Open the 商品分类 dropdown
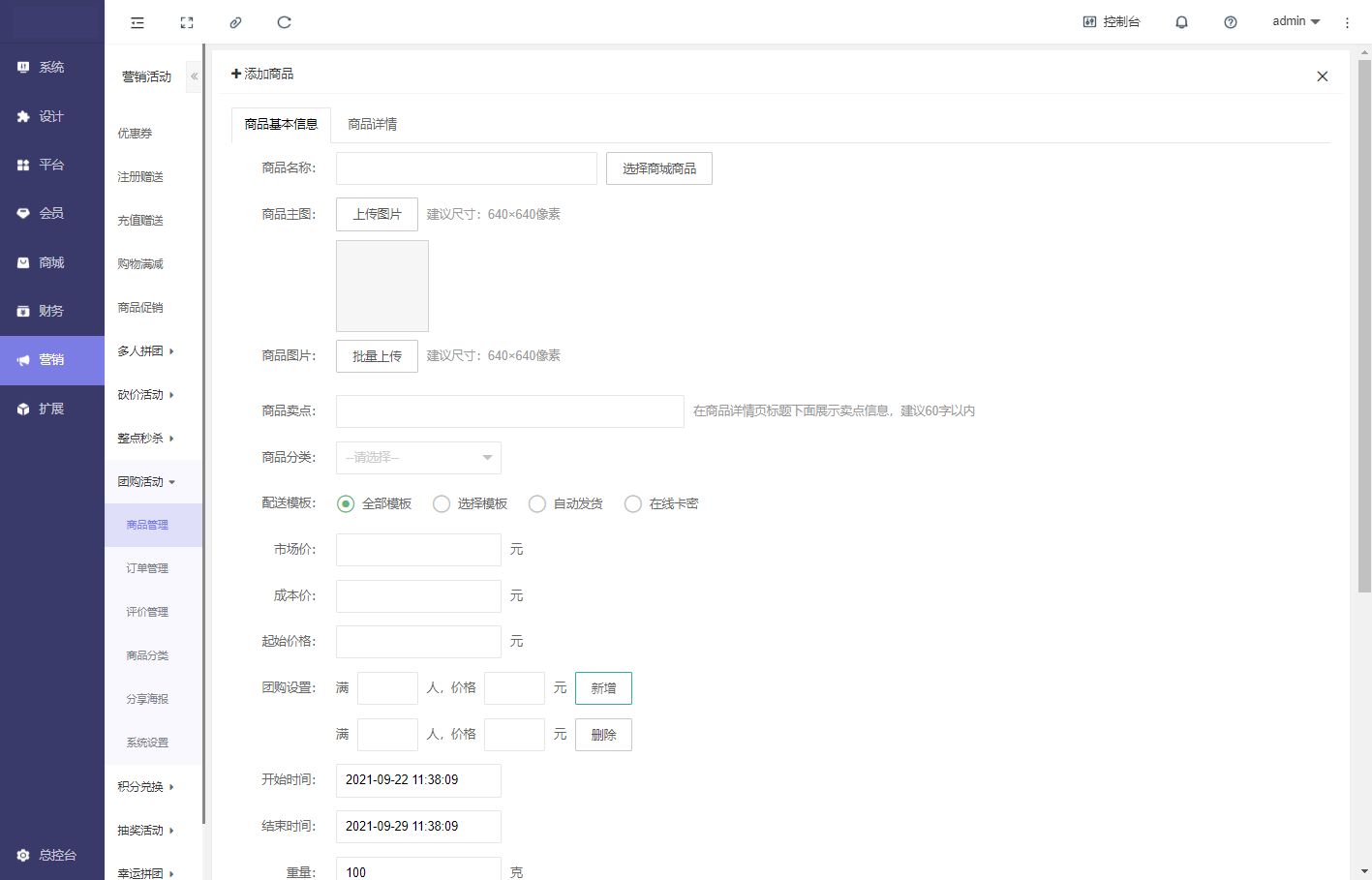 coord(418,457)
